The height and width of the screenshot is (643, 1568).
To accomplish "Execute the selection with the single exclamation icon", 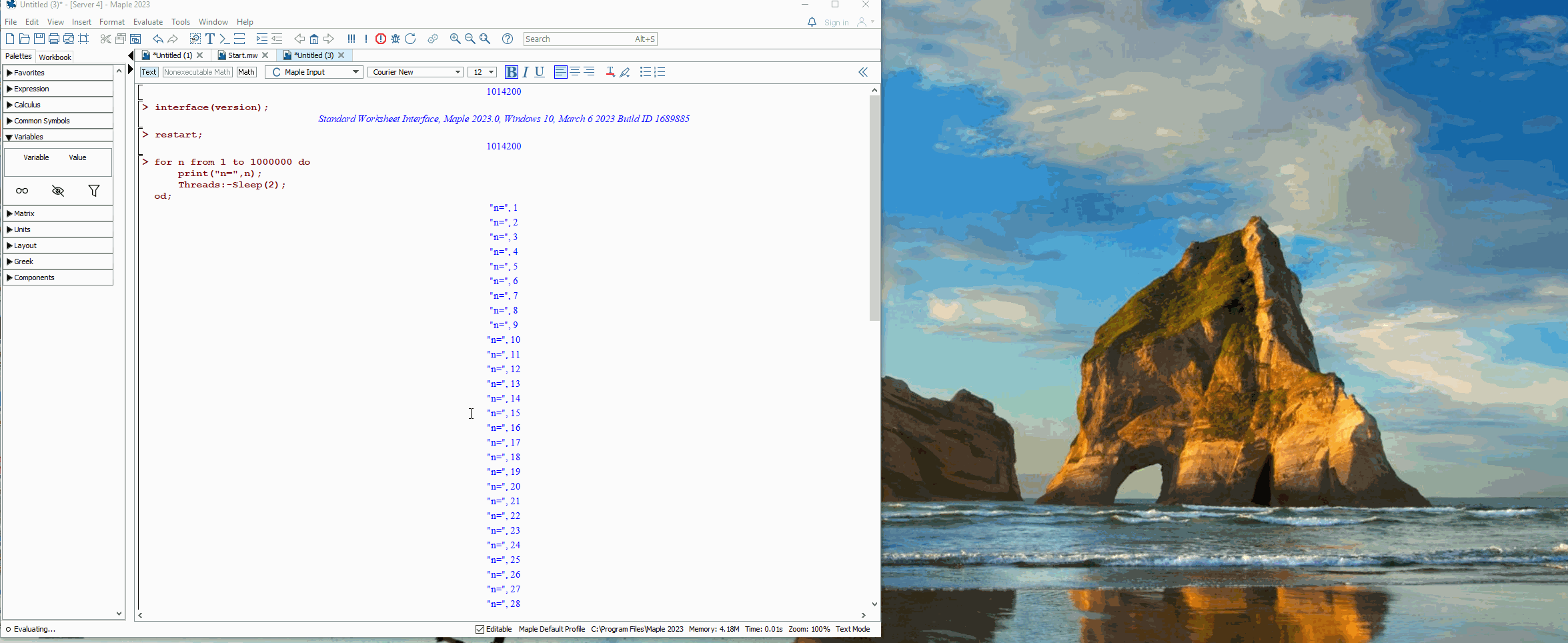I will point(366,39).
